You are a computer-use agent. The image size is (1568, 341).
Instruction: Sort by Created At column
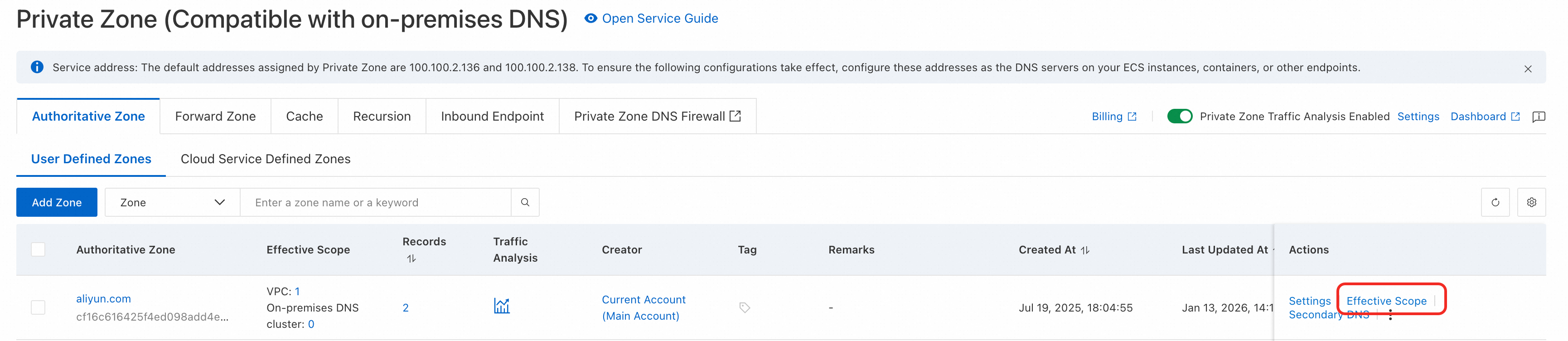1085,250
